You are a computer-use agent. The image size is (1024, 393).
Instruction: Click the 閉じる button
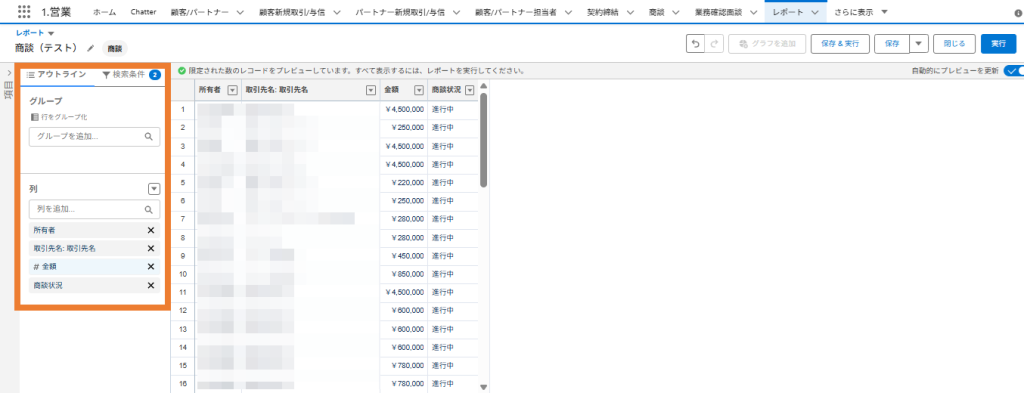pyautogui.click(x=954, y=44)
